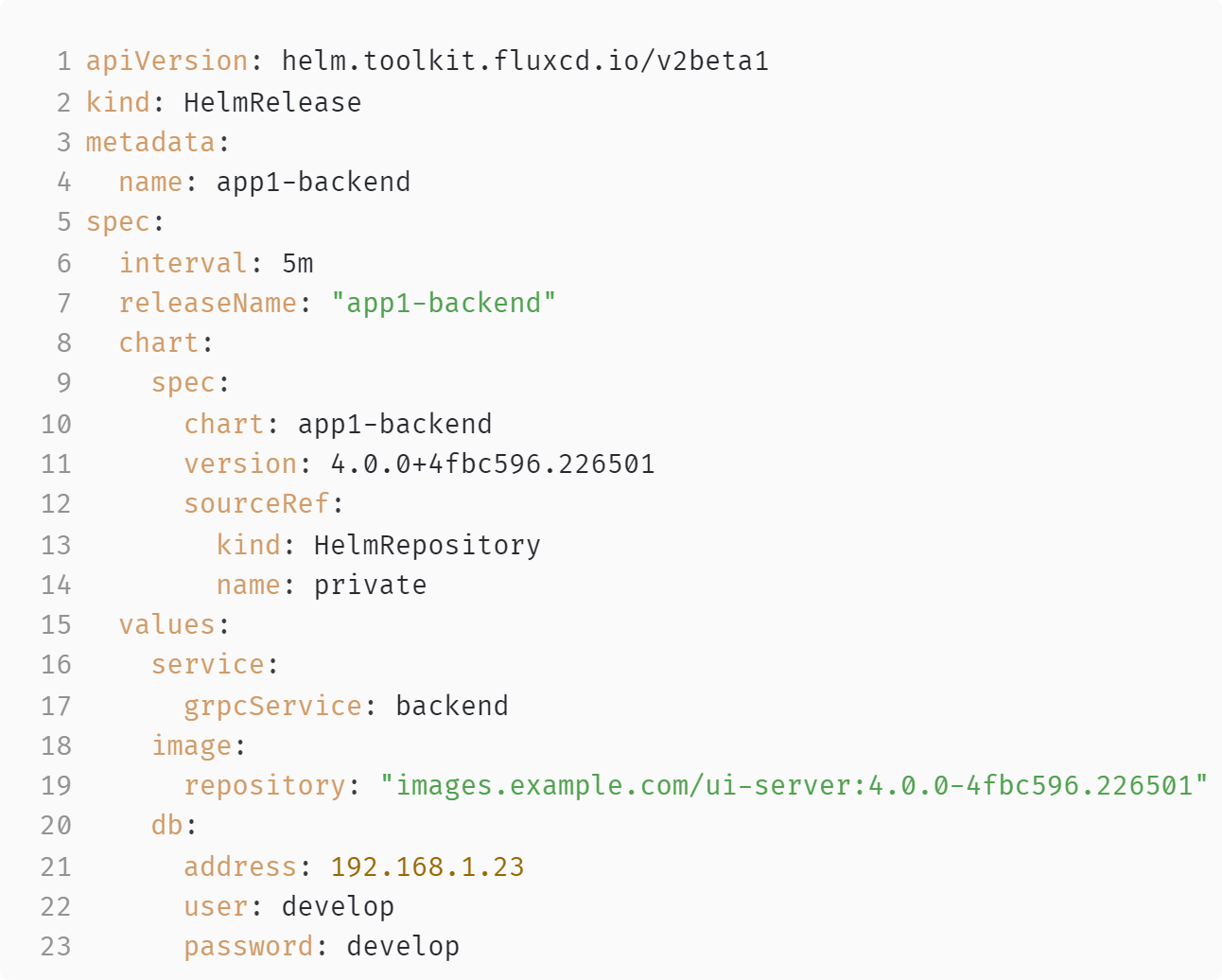Click the apiVersion key on line 1

[166, 61]
